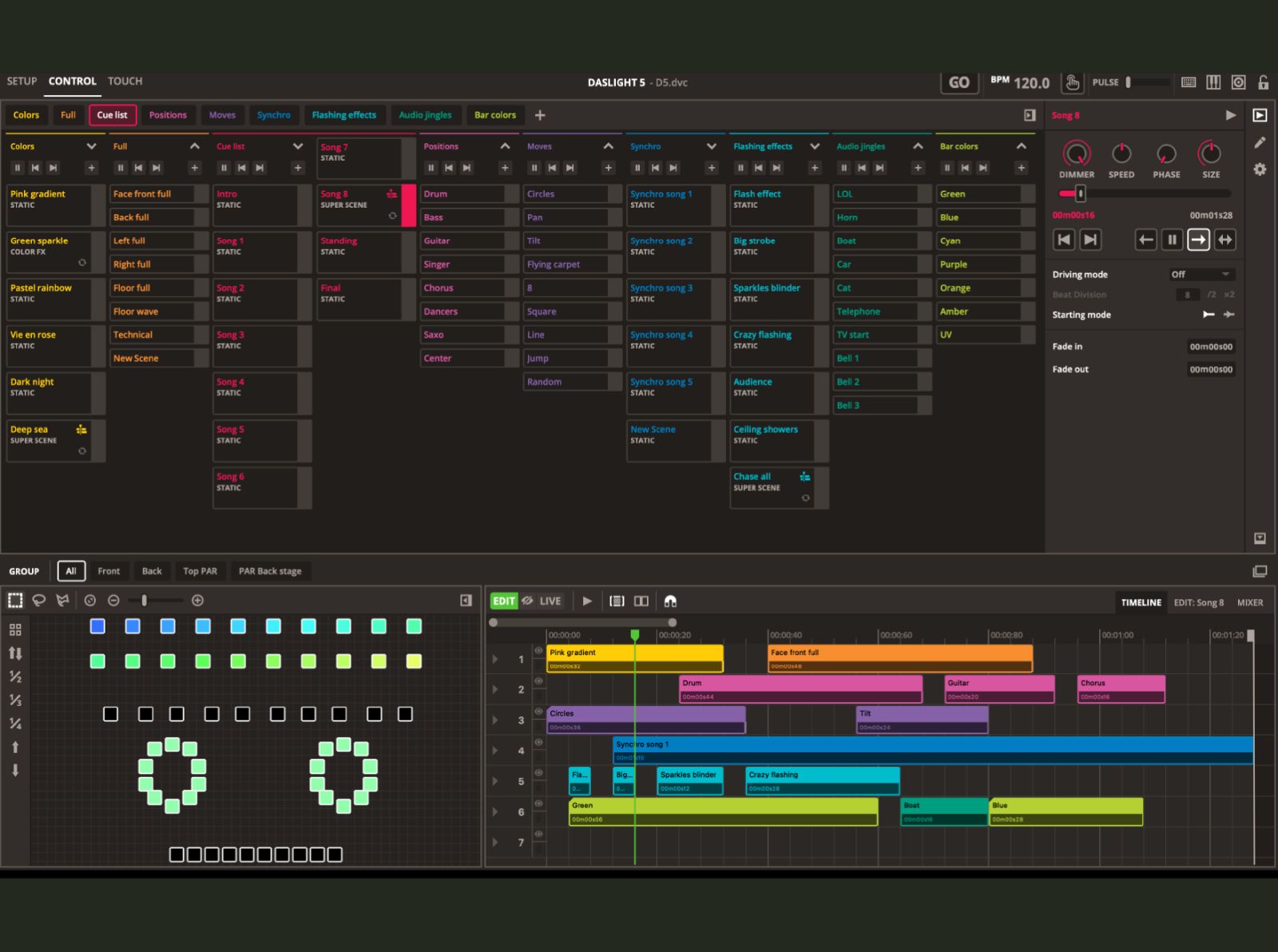Open the gear settings icon beside dimmer
Viewport: 1278px width, 952px height.
tap(1260, 169)
